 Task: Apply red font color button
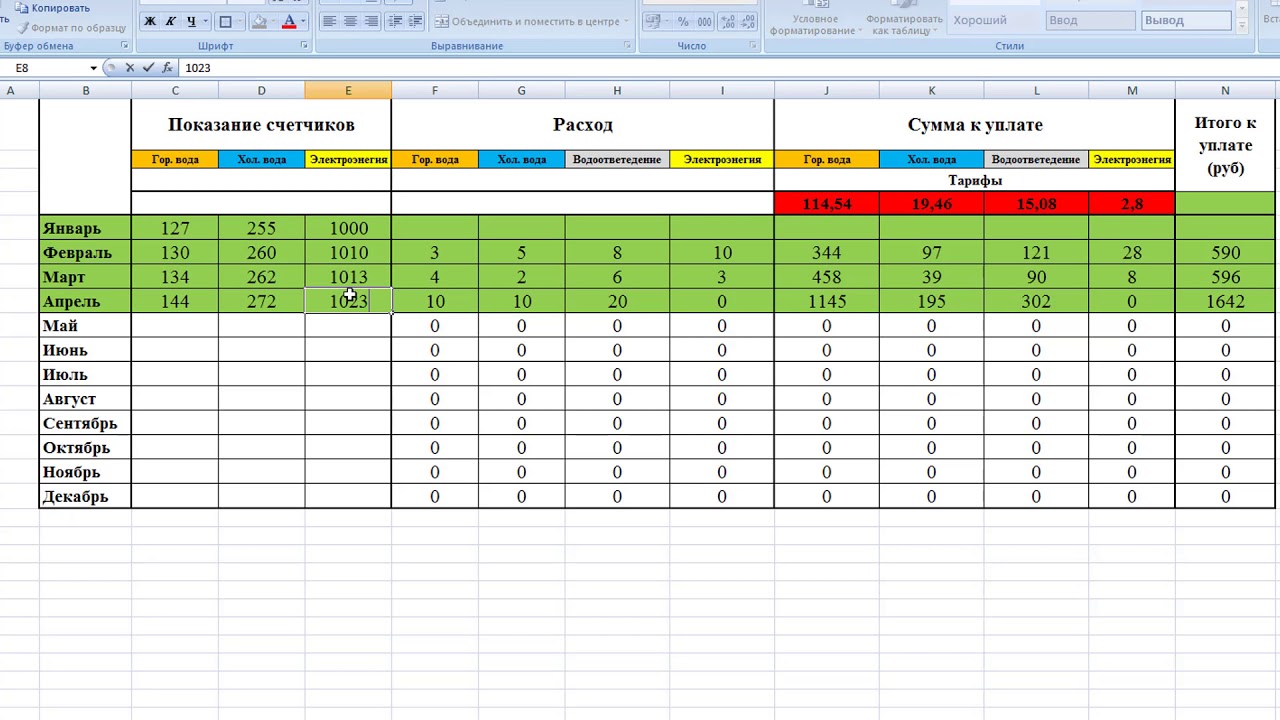290,21
